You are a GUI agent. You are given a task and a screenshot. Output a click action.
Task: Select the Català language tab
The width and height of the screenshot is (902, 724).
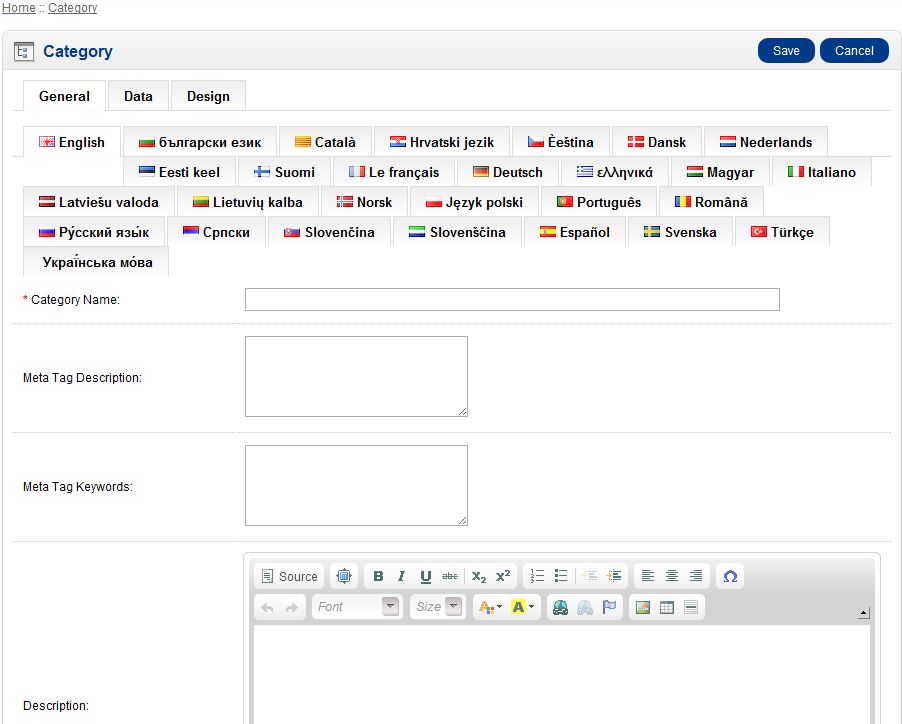[325, 142]
